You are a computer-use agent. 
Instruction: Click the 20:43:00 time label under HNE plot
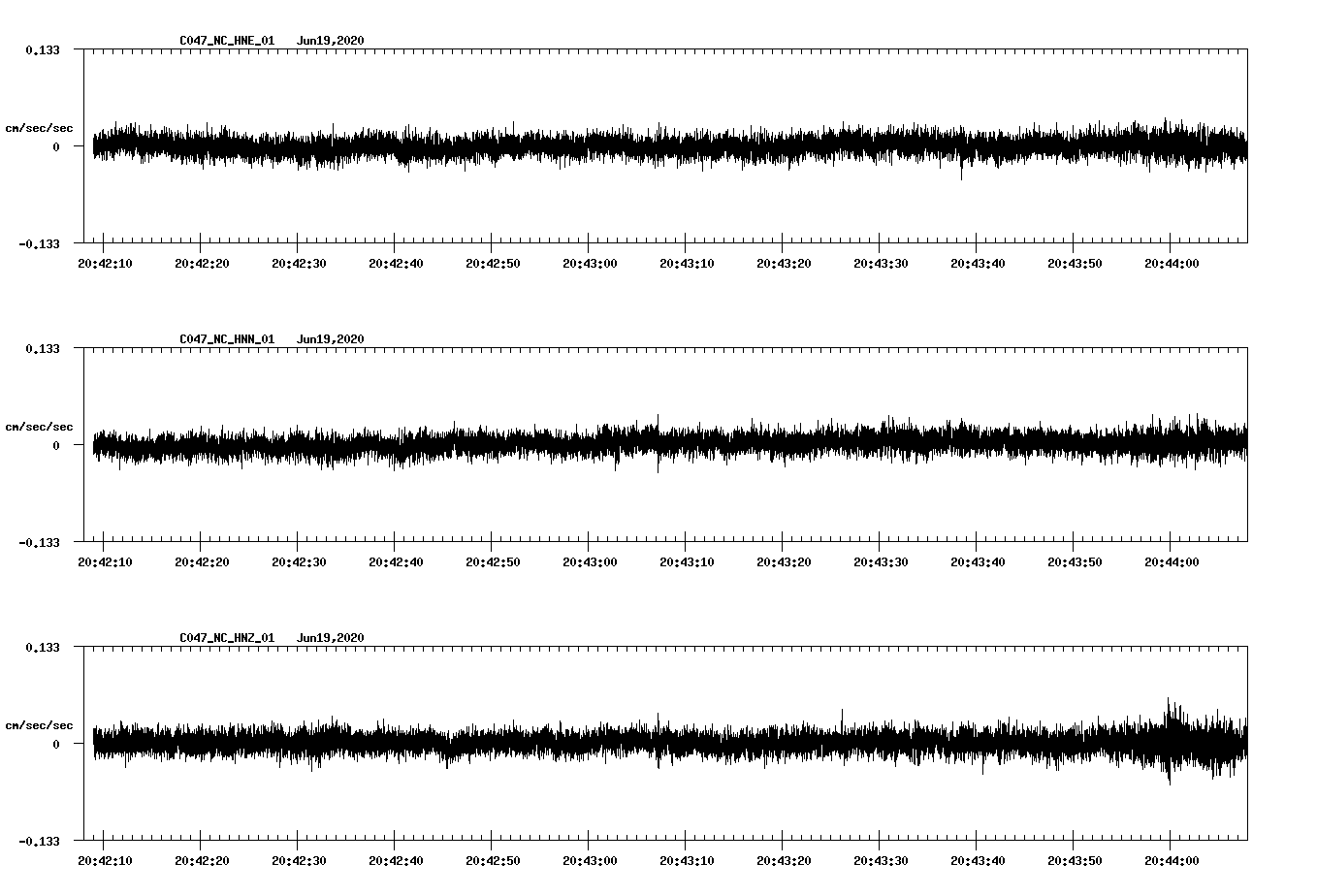(590, 264)
